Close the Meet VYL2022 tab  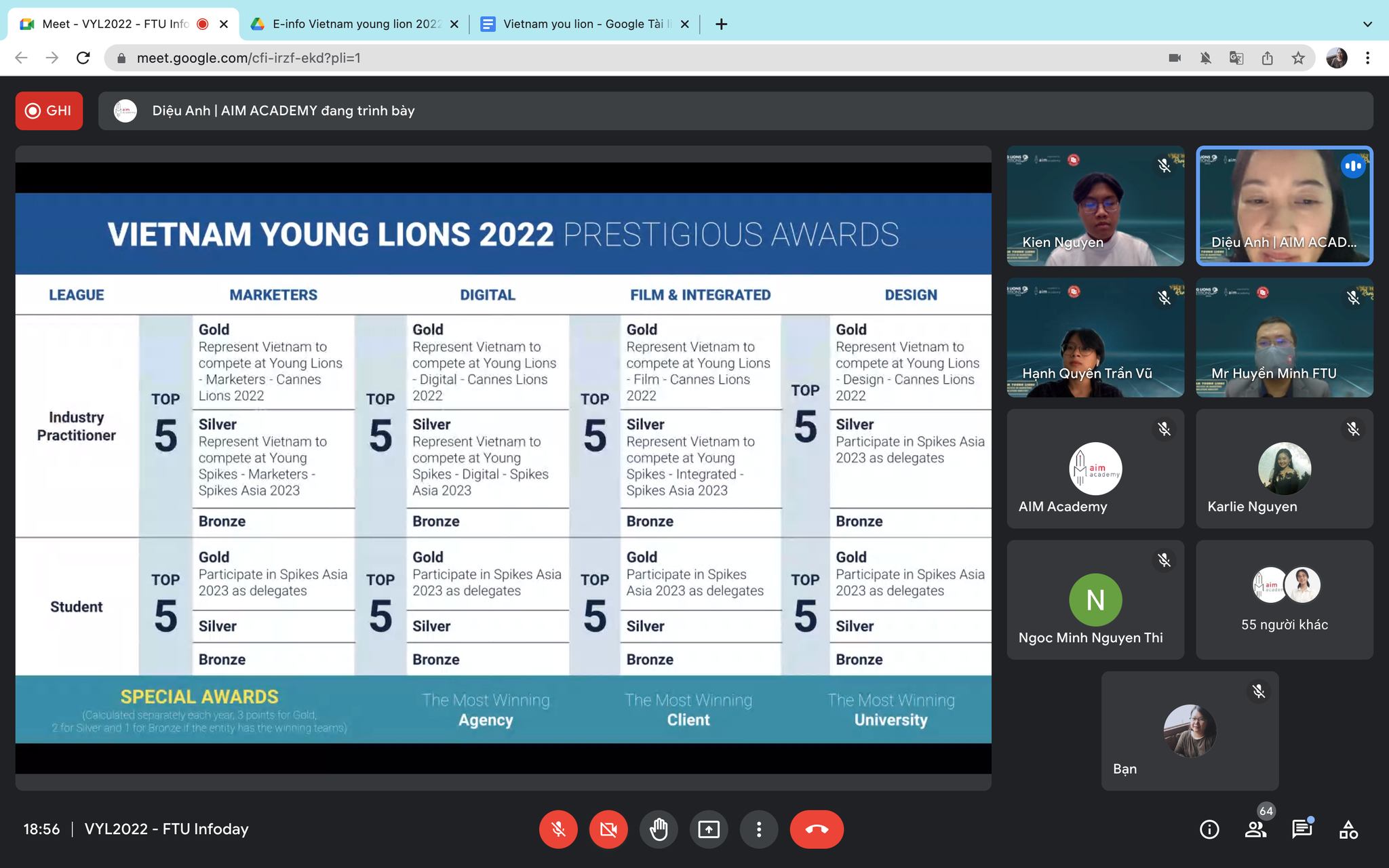tap(224, 24)
